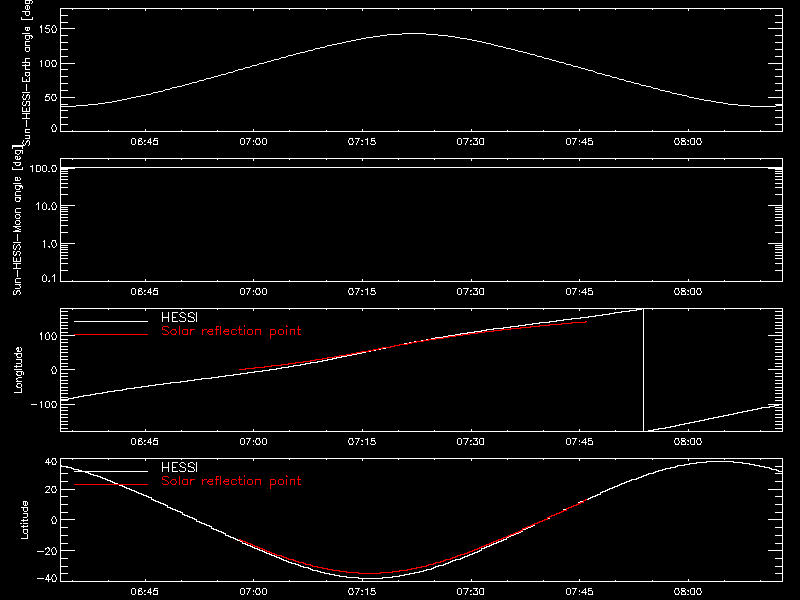Click the vertical longitude wrap line near 07:54
This screenshot has height=600, width=800.
[x=643, y=370]
